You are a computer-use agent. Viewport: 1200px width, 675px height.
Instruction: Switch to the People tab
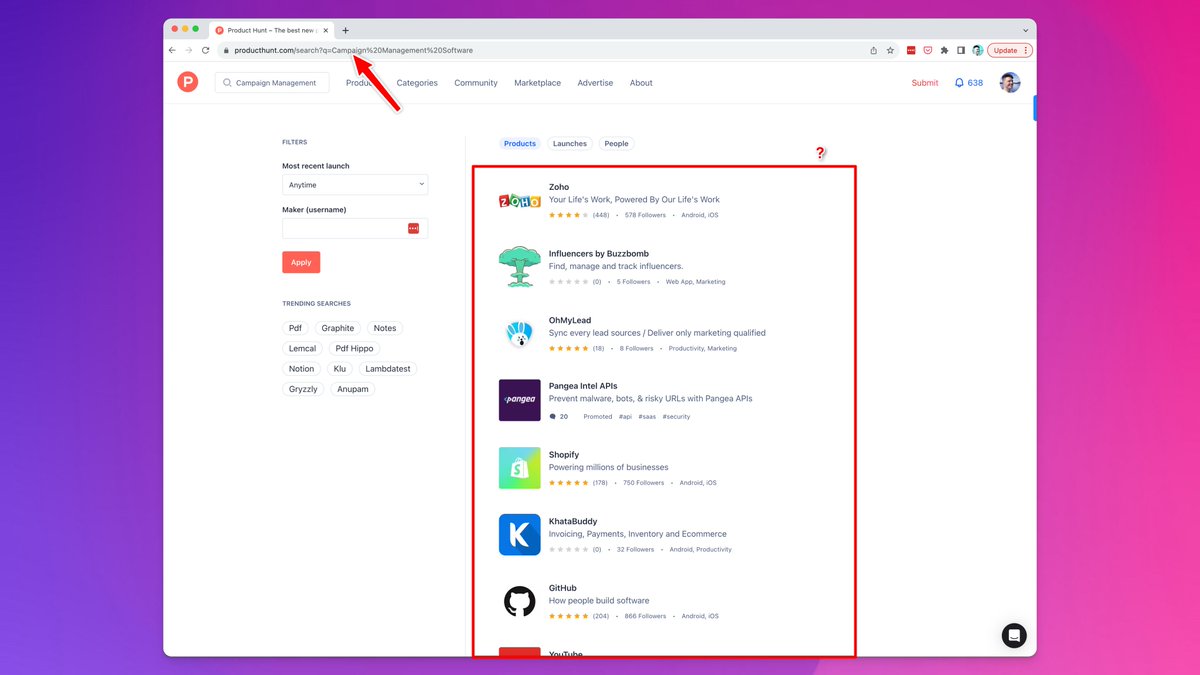(617, 144)
